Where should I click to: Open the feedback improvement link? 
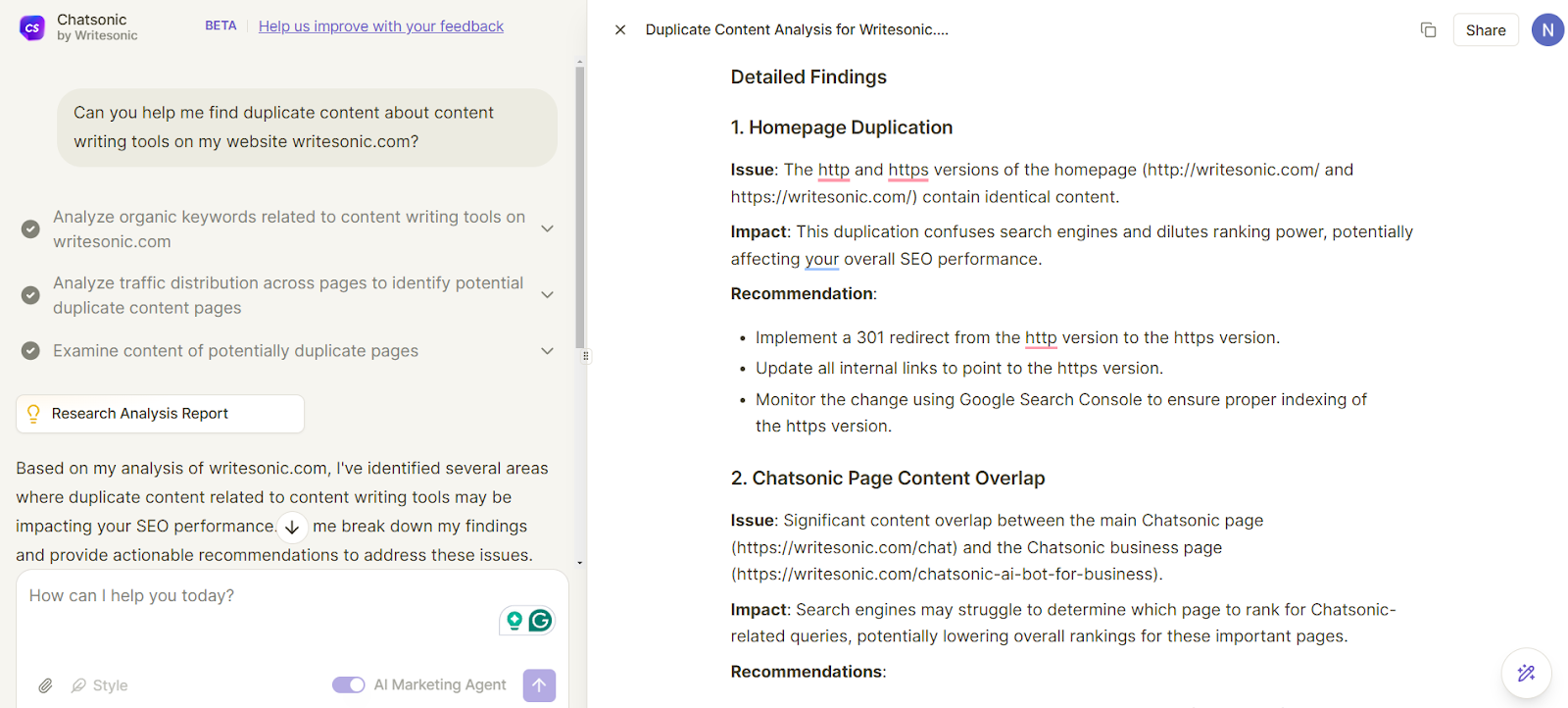pyautogui.click(x=381, y=26)
